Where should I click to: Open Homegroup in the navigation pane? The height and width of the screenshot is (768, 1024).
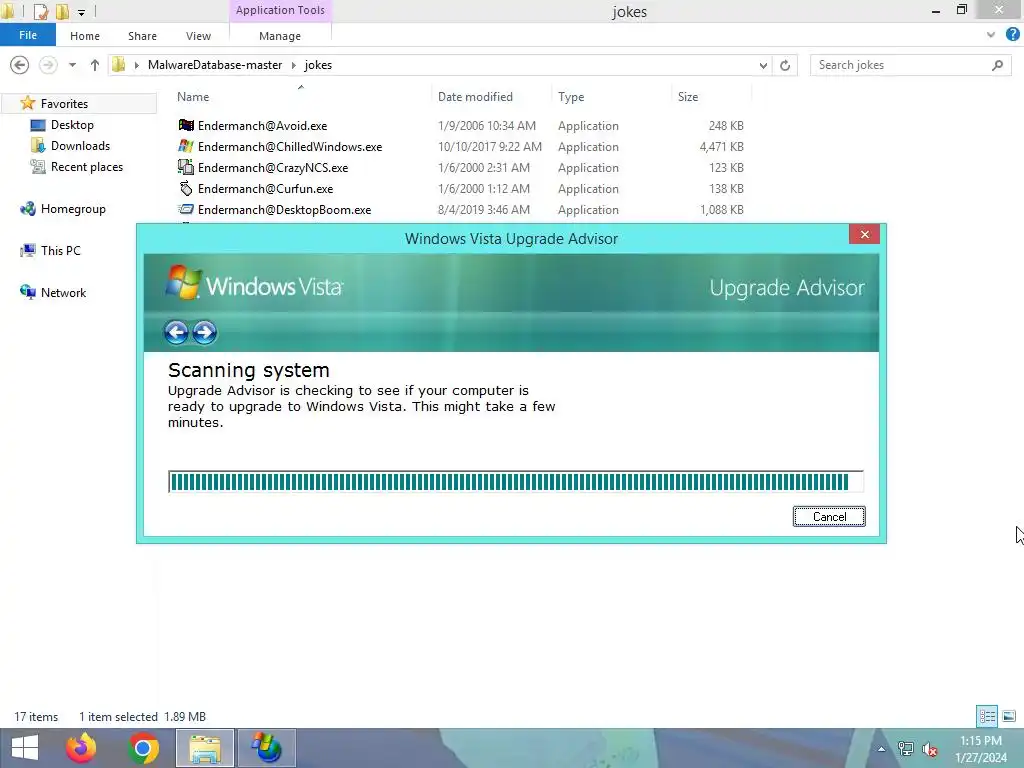click(73, 208)
